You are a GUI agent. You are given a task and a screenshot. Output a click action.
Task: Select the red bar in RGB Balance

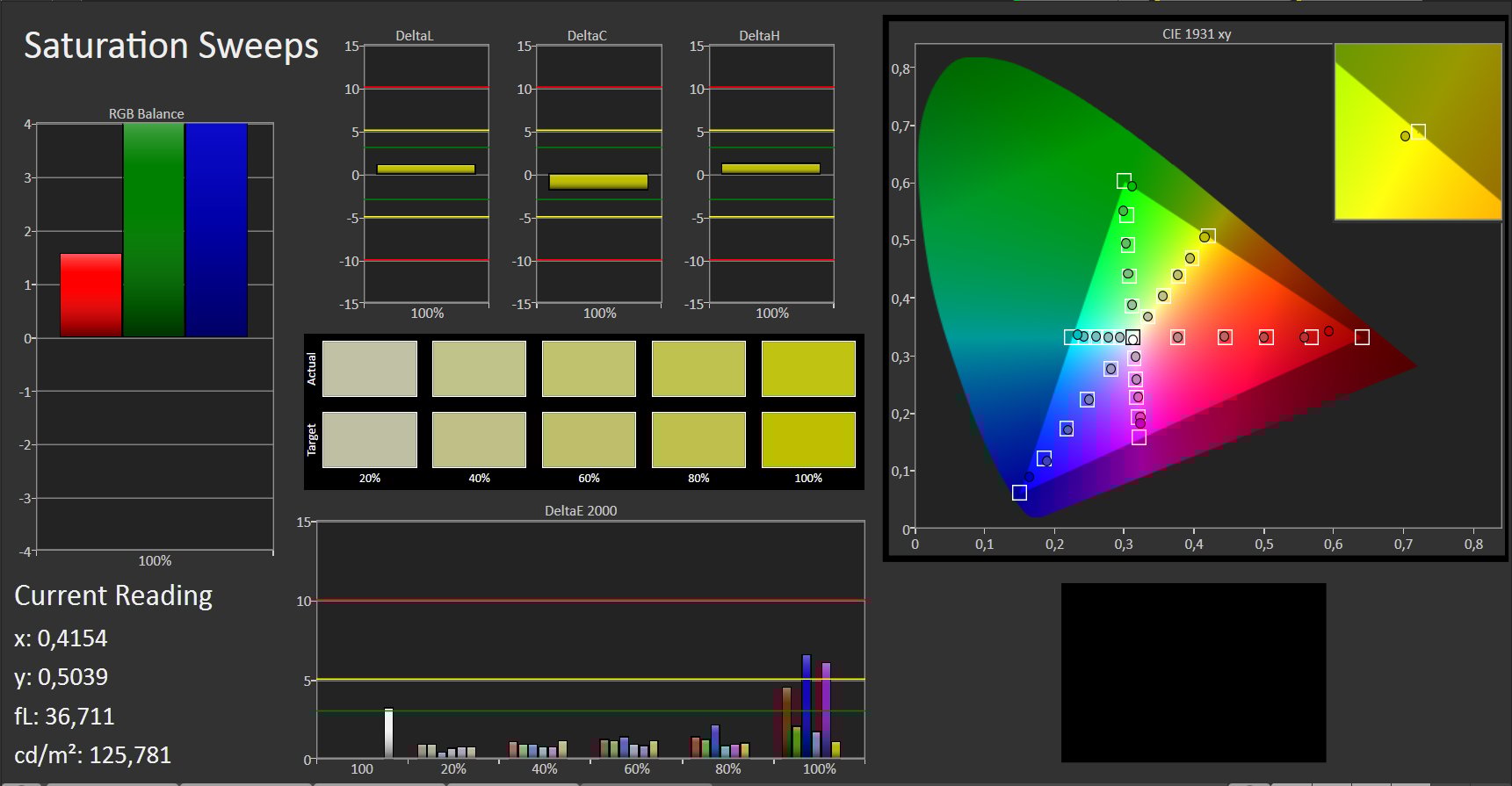point(90,295)
